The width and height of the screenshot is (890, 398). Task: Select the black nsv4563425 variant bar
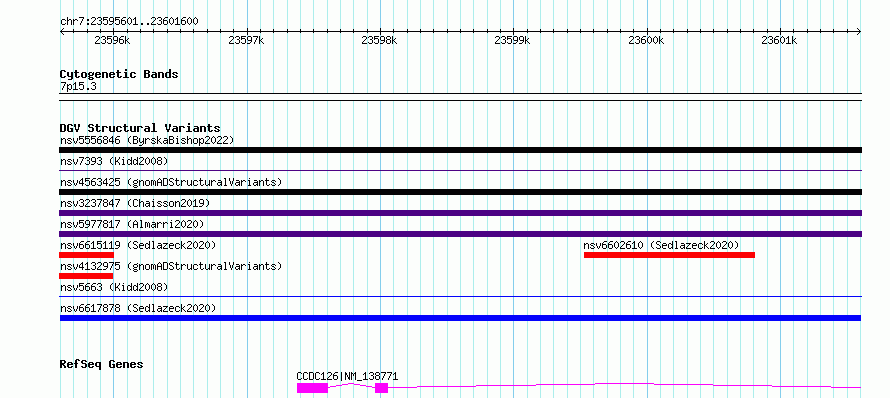point(460,192)
